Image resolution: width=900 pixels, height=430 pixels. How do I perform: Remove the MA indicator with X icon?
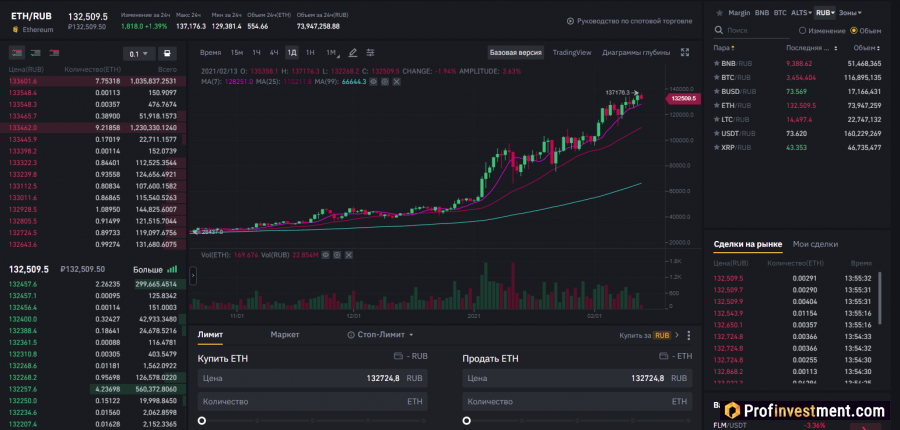(x=397, y=82)
